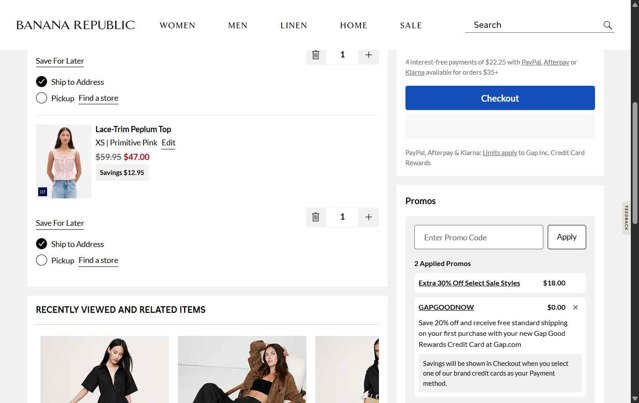
Task: Increase quantity of the first cart item
Action: click(x=368, y=55)
